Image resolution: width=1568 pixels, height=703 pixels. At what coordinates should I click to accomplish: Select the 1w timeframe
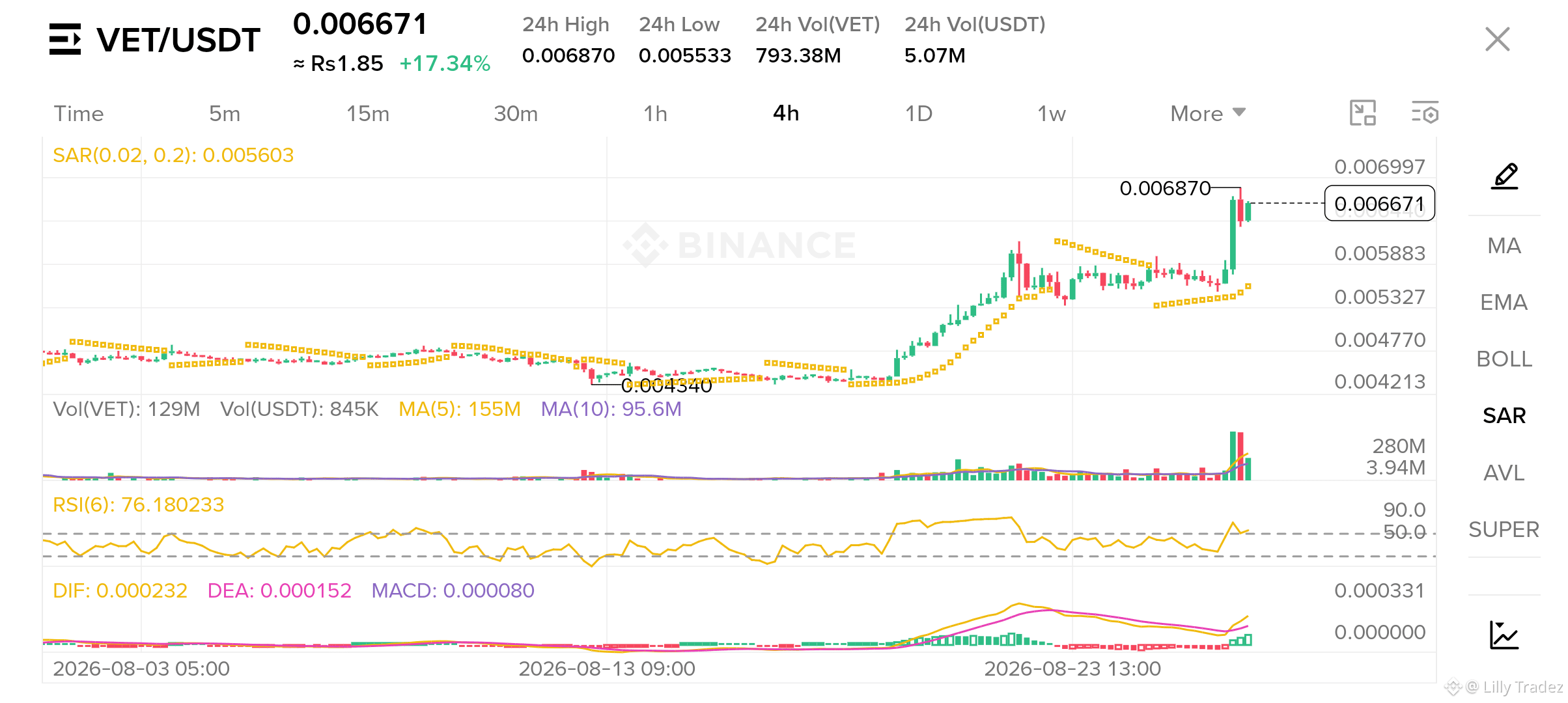tap(1052, 113)
